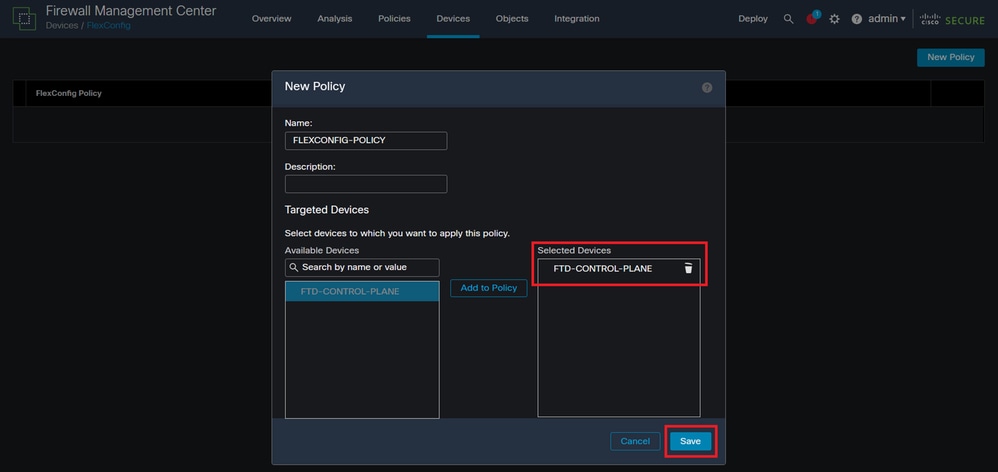Remove FTD-CONTROL-PLANE using trash icon
The height and width of the screenshot is (472, 998).
click(688, 268)
